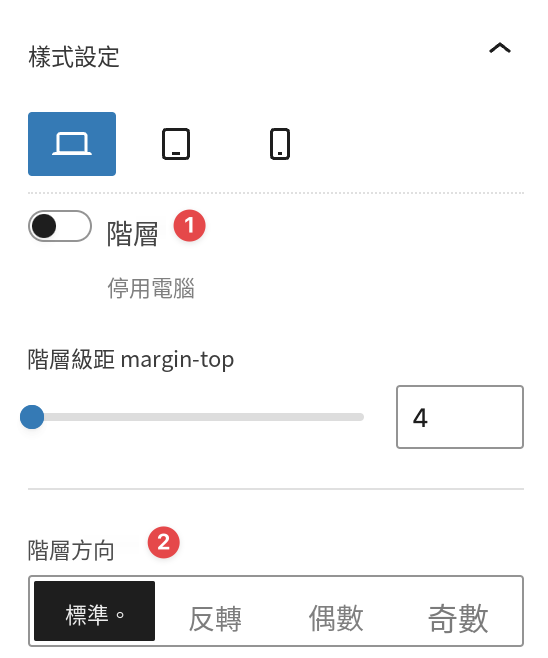Focus the margin-top number field showing 4
The image size is (548, 658).
pos(460,417)
